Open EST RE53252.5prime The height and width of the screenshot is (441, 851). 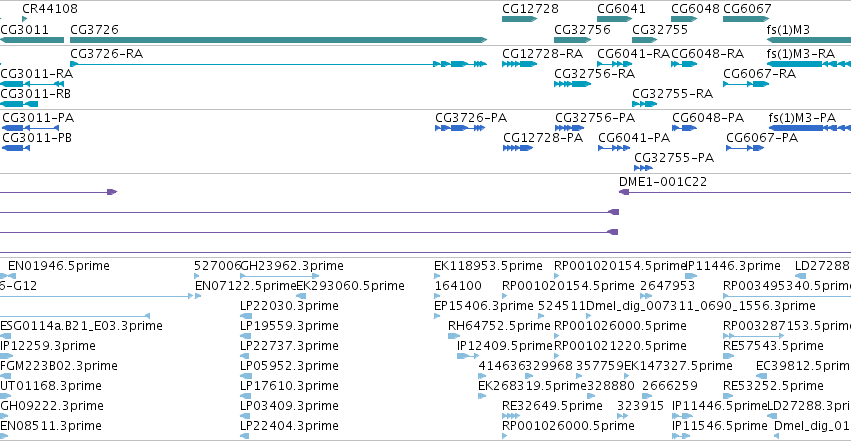pyautogui.click(x=773, y=386)
